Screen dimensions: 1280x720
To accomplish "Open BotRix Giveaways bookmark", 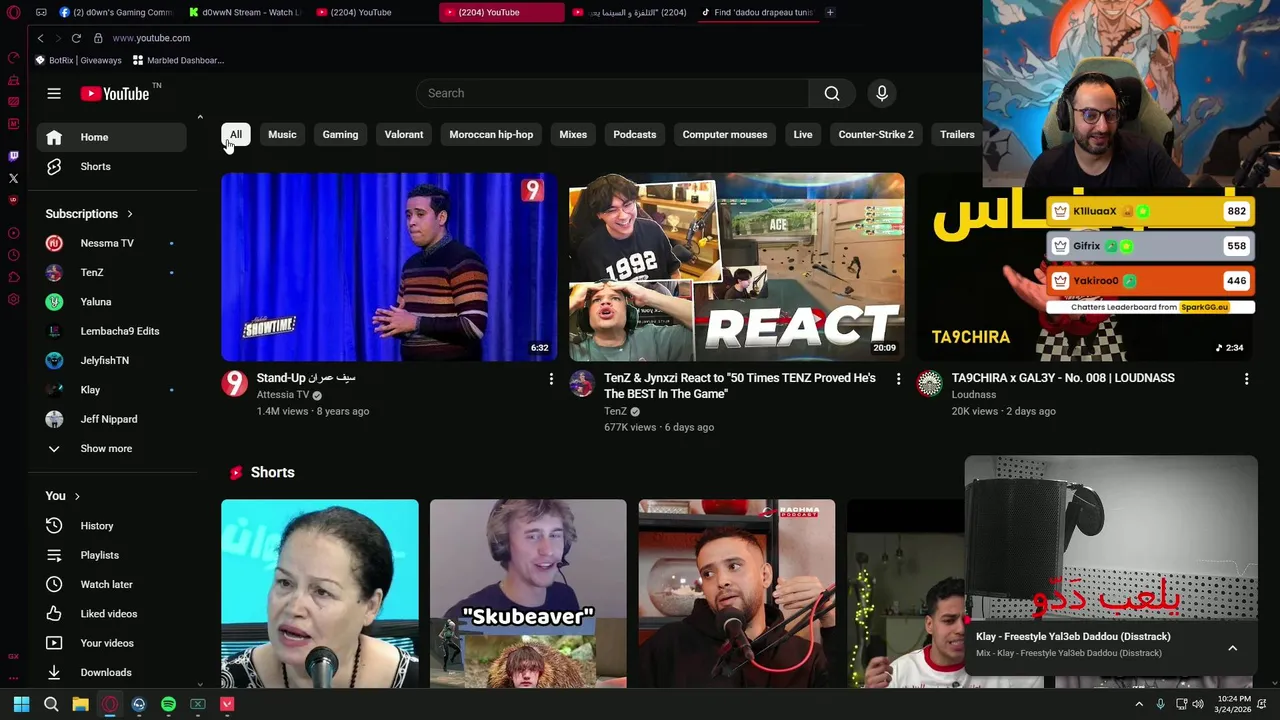I will point(78,60).
